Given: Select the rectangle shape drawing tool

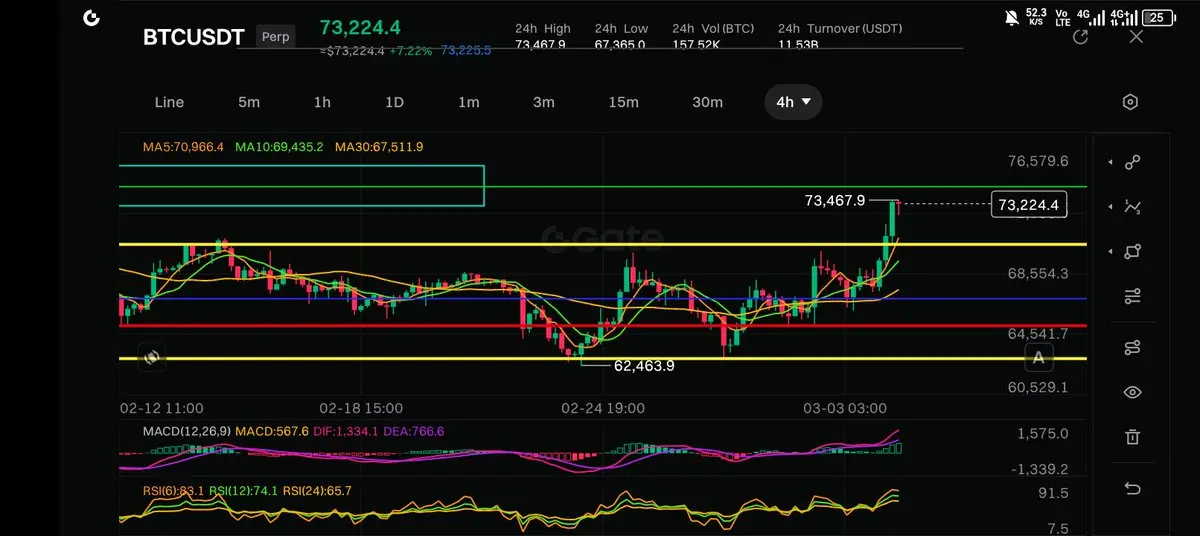Looking at the screenshot, I should 1132,252.
